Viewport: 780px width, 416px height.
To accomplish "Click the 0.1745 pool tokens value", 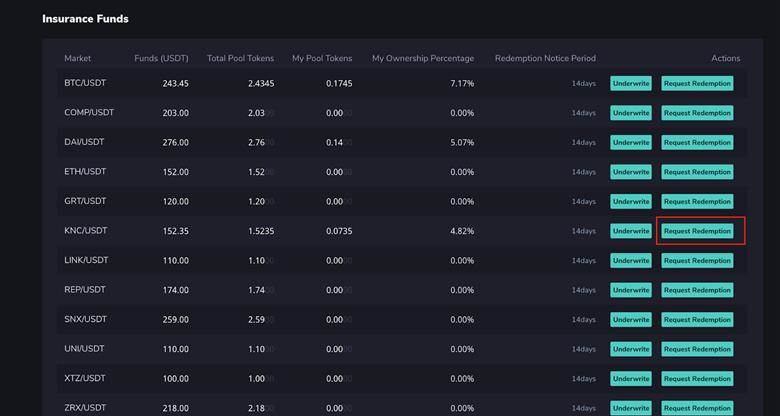I will click(x=339, y=84).
